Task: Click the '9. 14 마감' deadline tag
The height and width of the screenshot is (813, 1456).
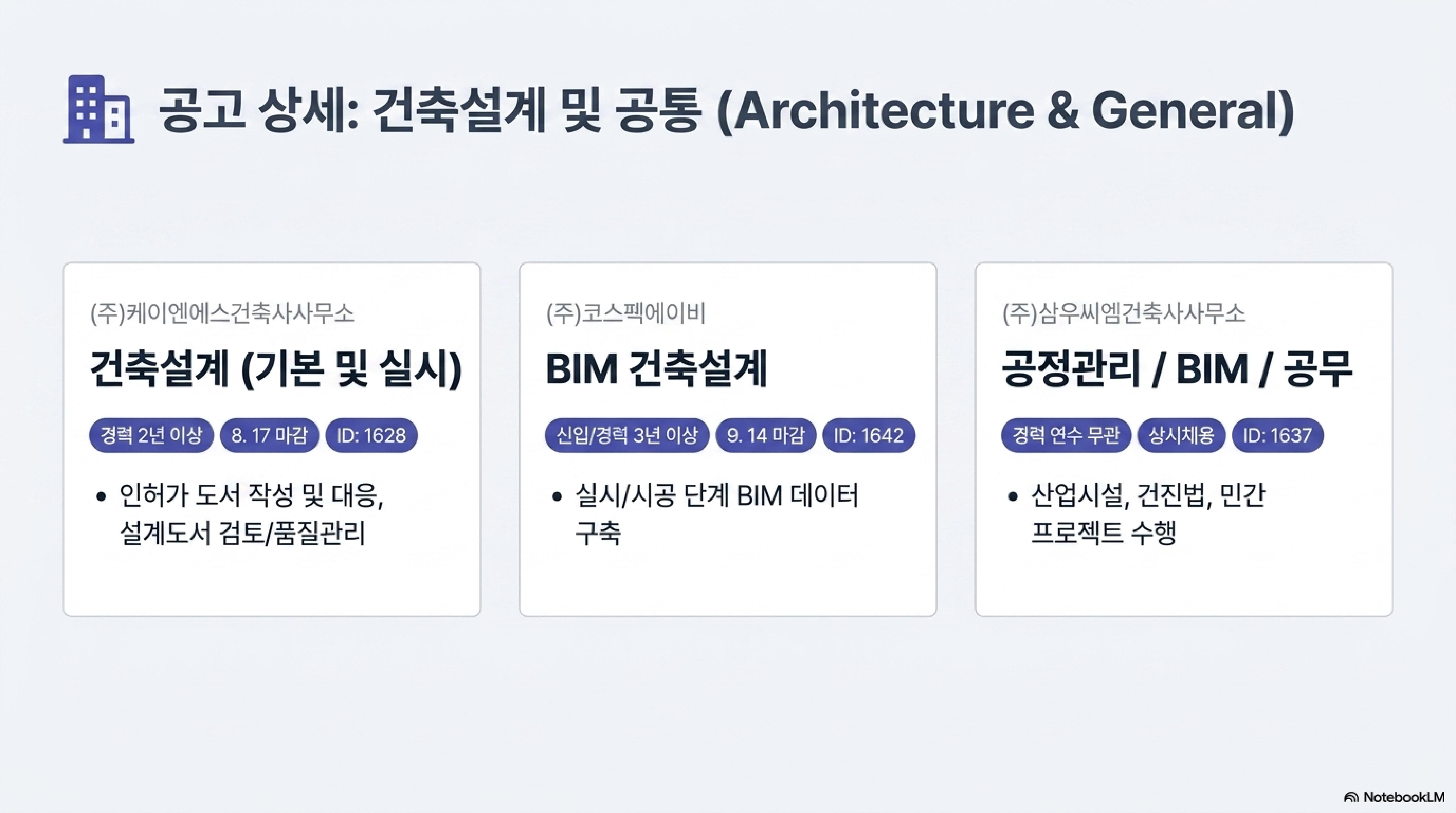Action: pyautogui.click(x=766, y=435)
